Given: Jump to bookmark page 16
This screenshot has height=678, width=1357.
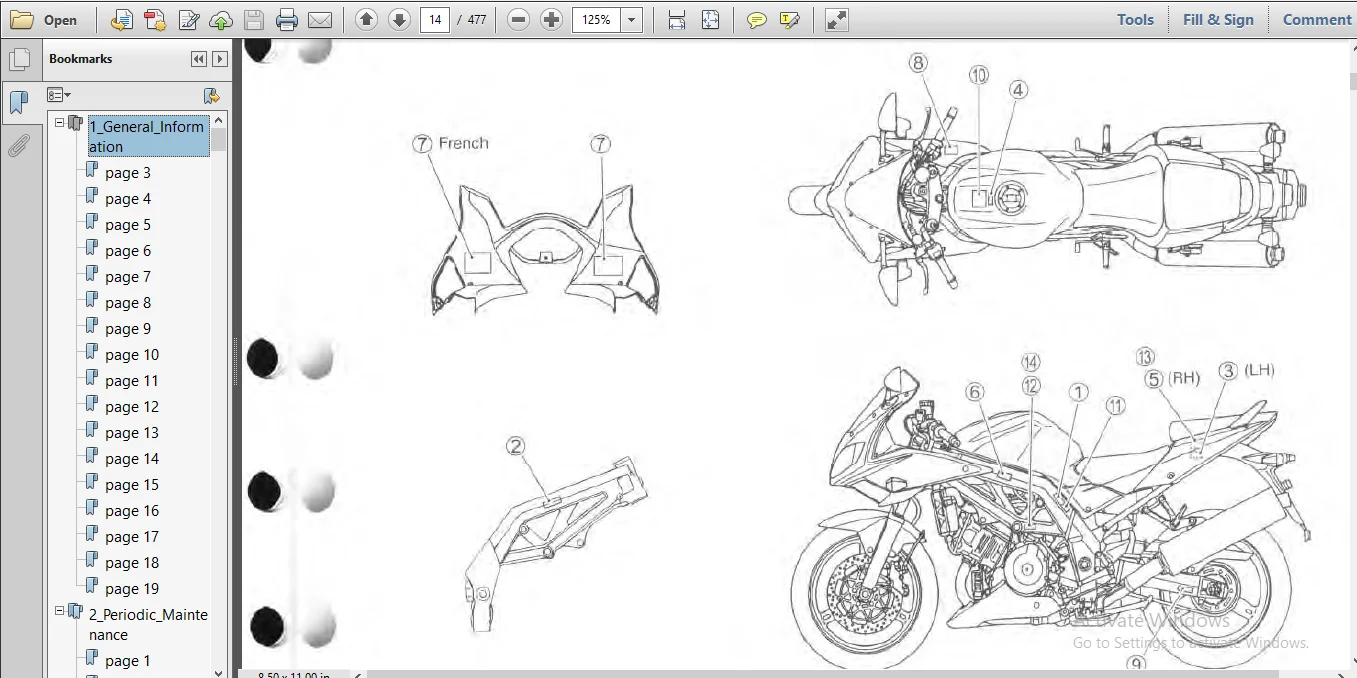Looking at the screenshot, I should point(132,511).
